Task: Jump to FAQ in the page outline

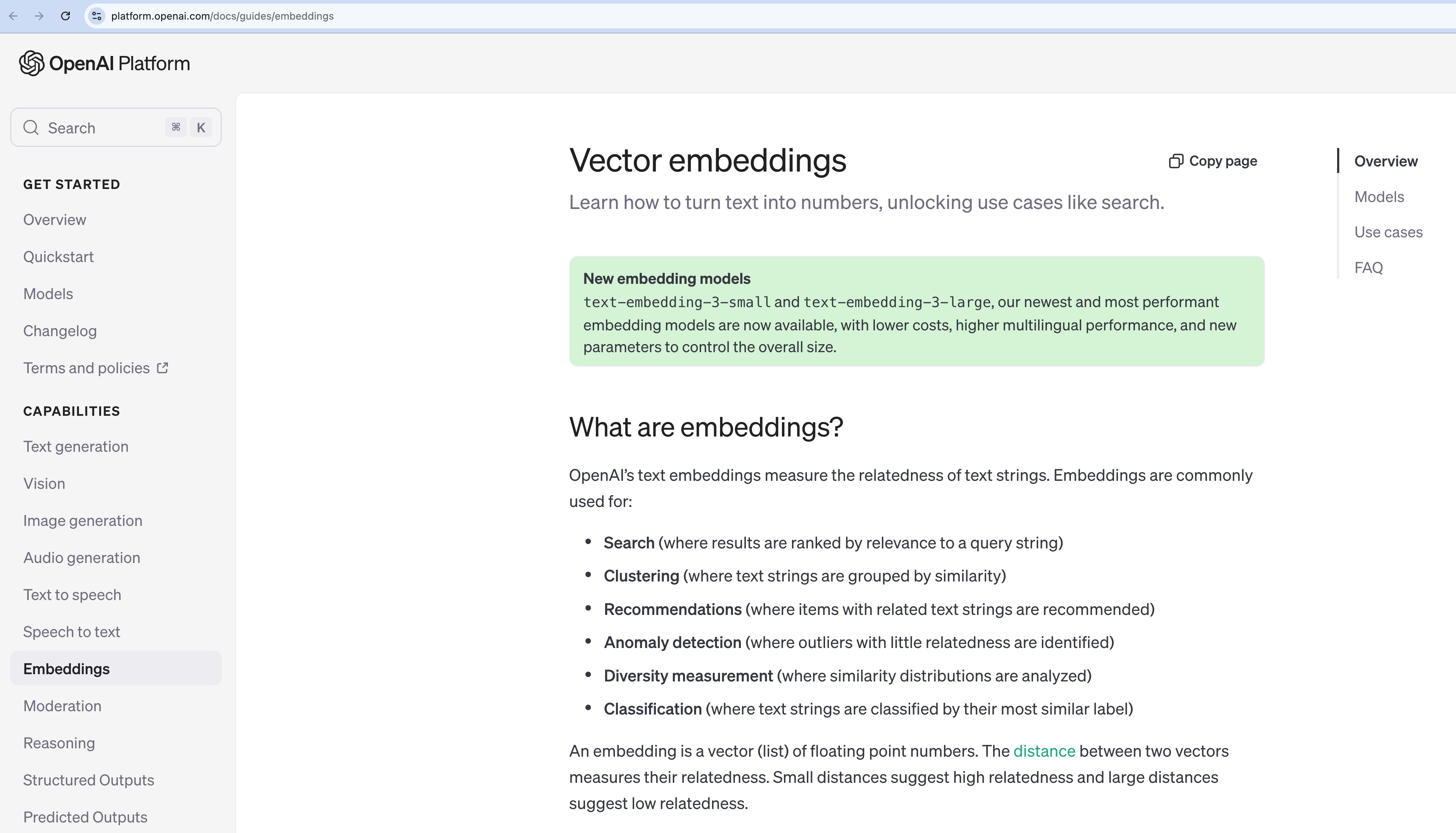Action: click(x=1368, y=268)
